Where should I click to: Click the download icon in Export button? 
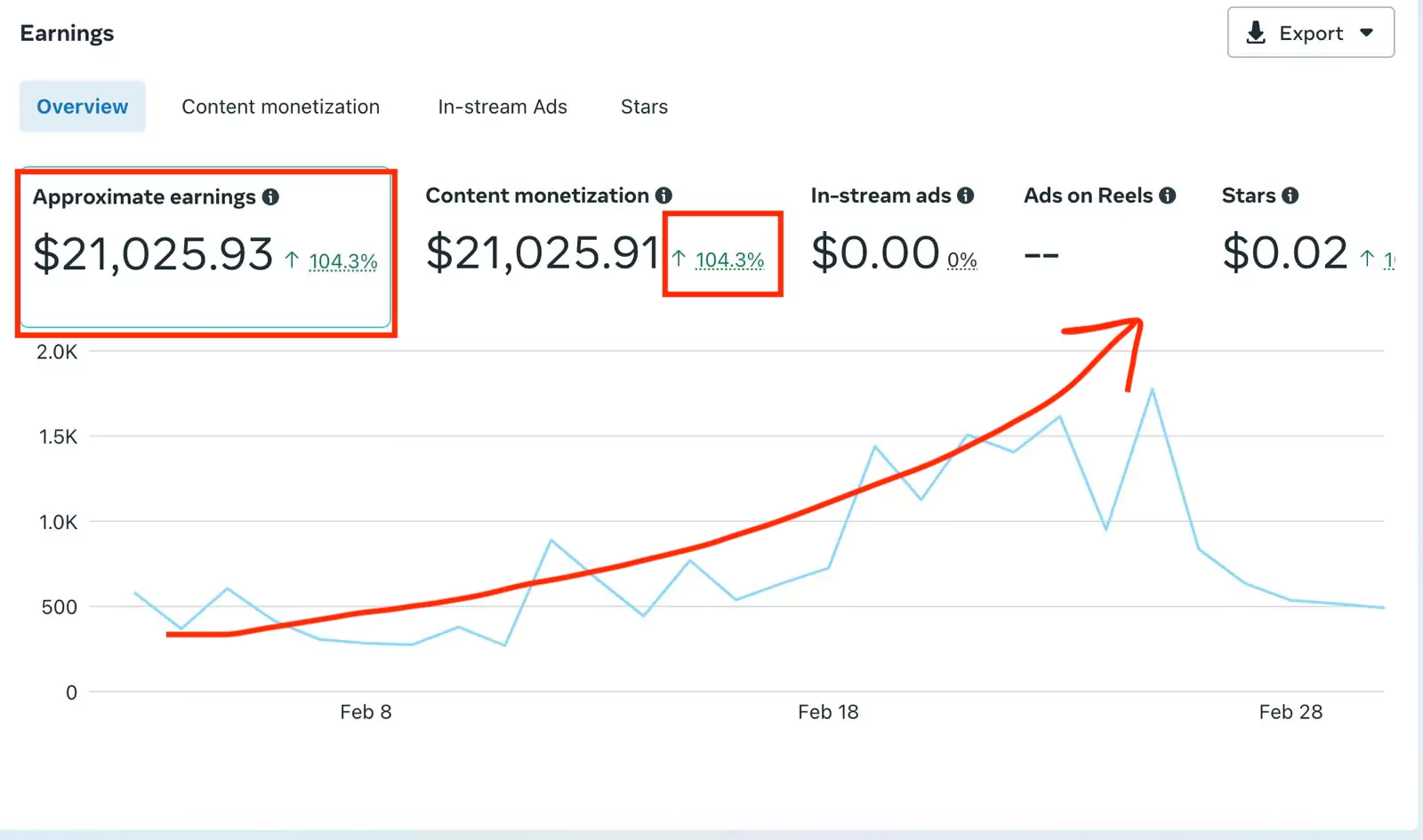point(1256,33)
